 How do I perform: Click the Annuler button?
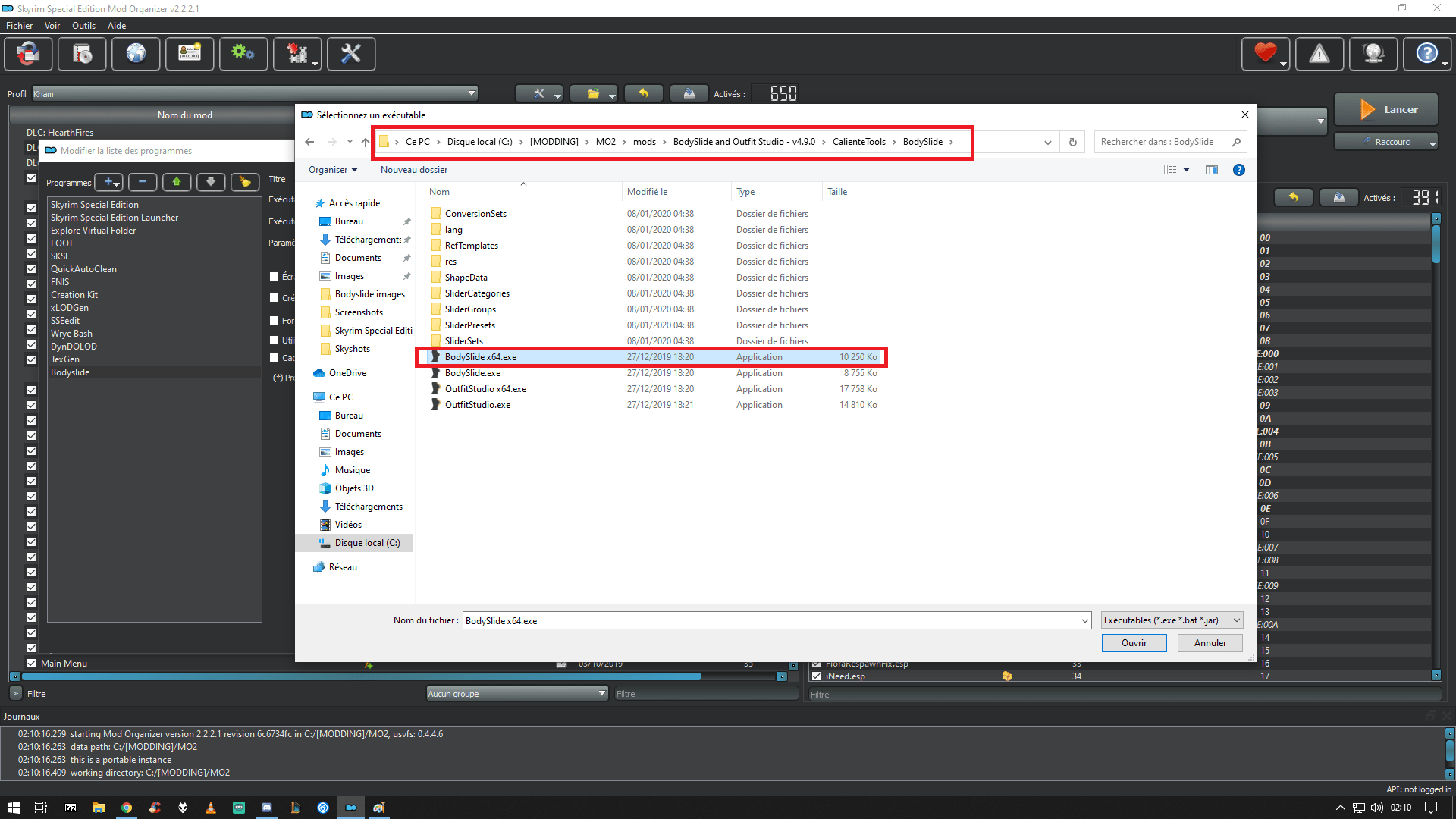point(1210,642)
